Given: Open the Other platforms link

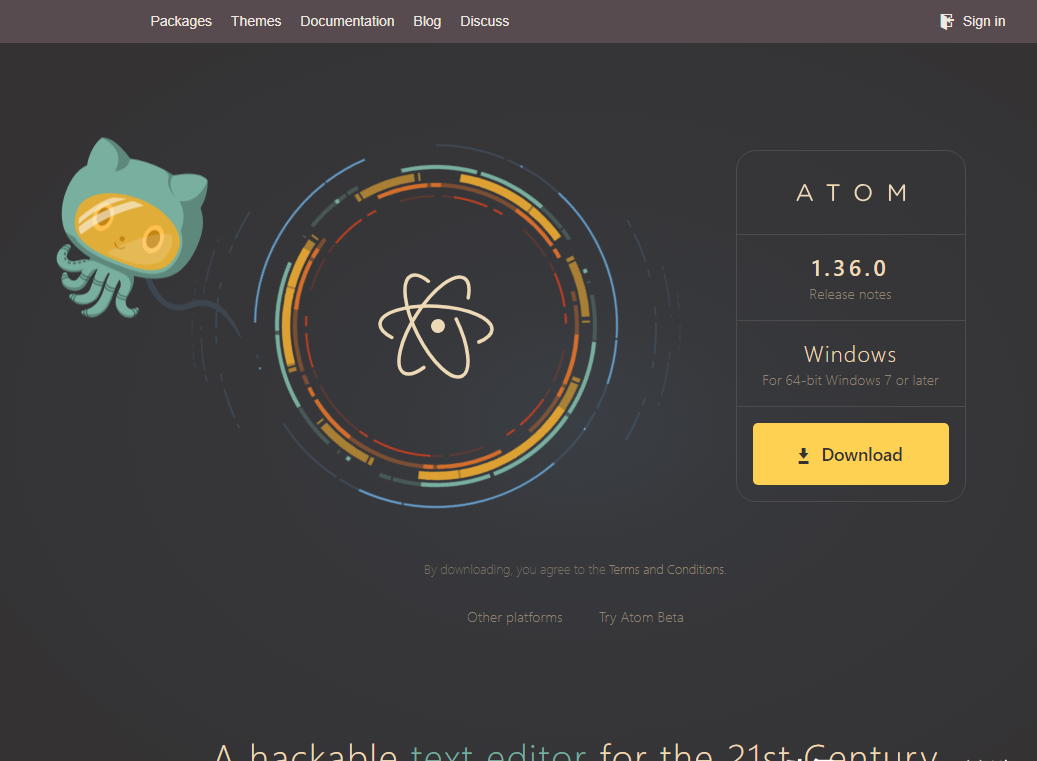Looking at the screenshot, I should pos(515,617).
